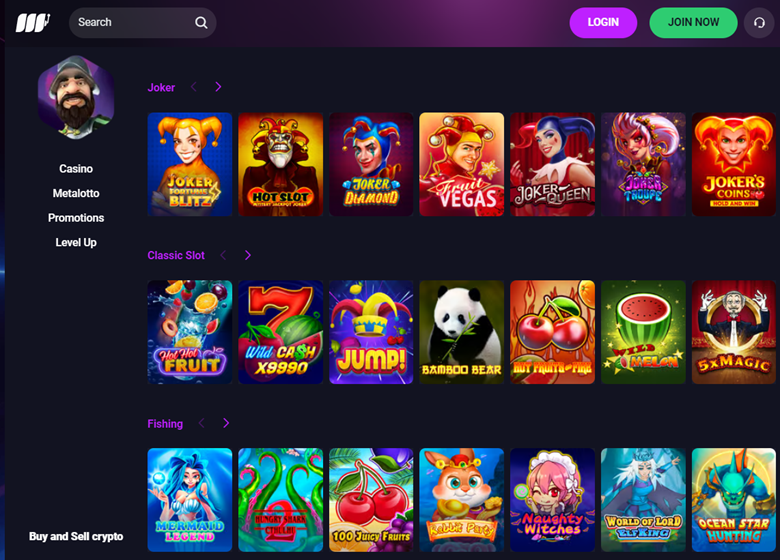Show next Joker games with right arrow

(x=218, y=87)
